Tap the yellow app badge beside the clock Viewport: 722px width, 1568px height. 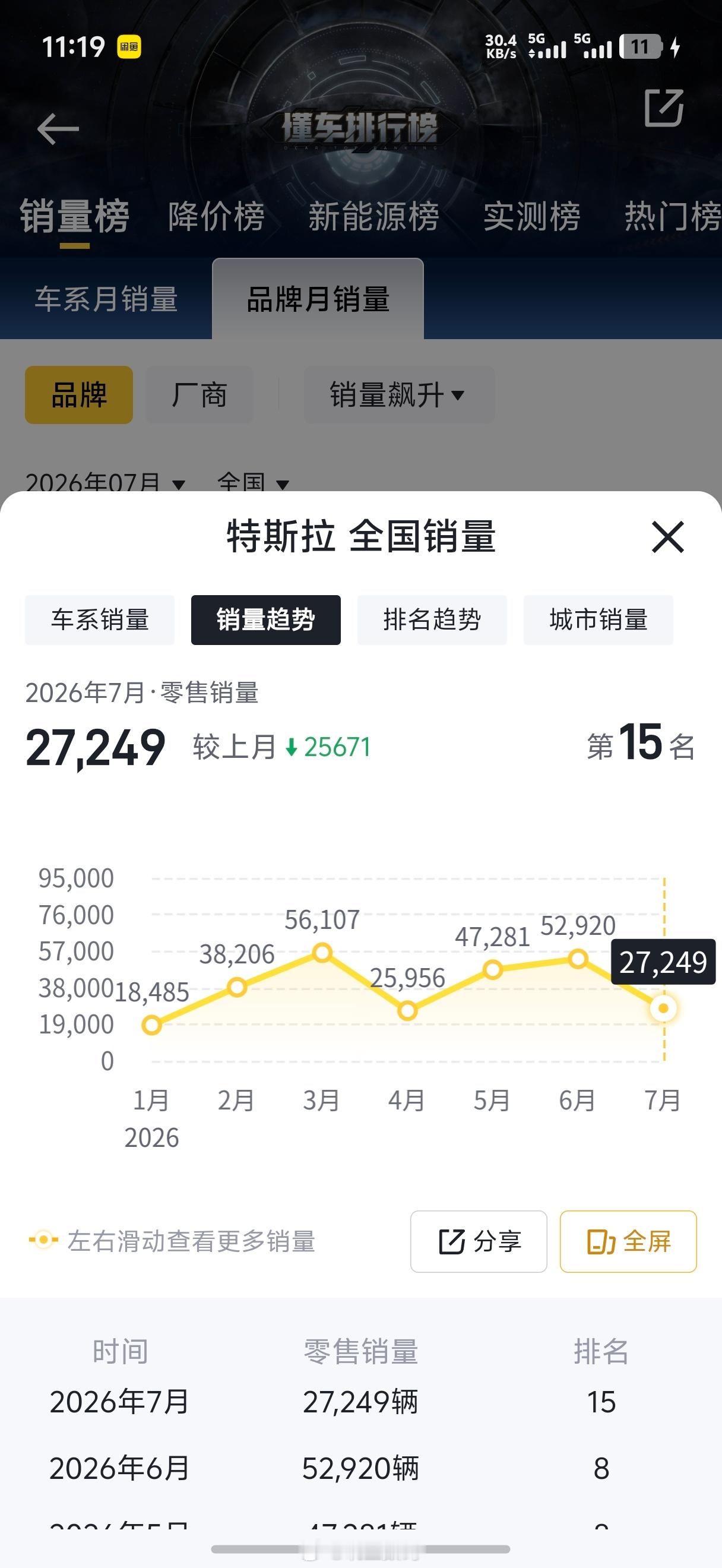[129, 47]
